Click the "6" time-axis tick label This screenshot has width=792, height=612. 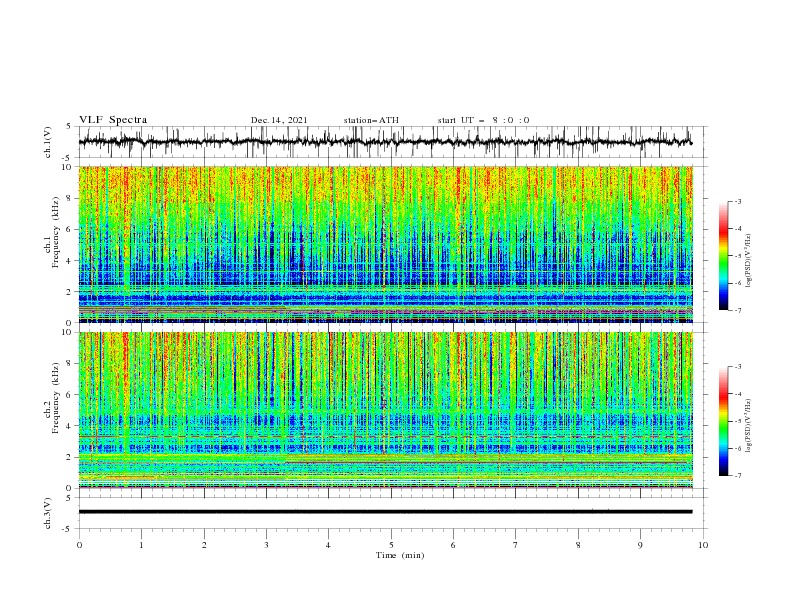tap(453, 545)
